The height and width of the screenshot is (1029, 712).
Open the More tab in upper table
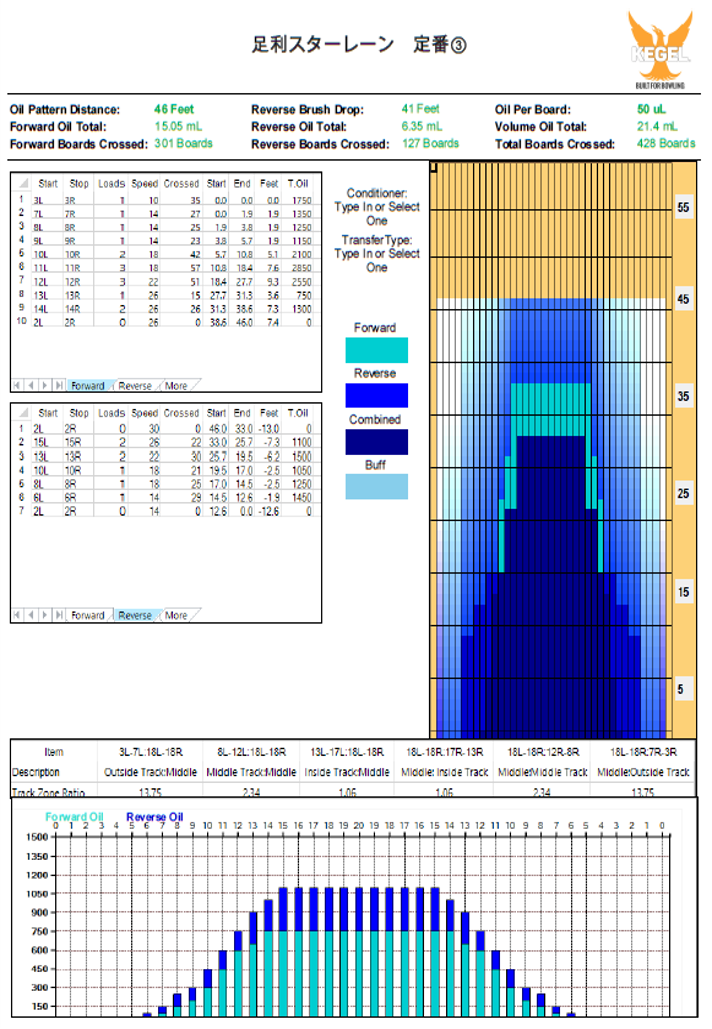(176, 385)
